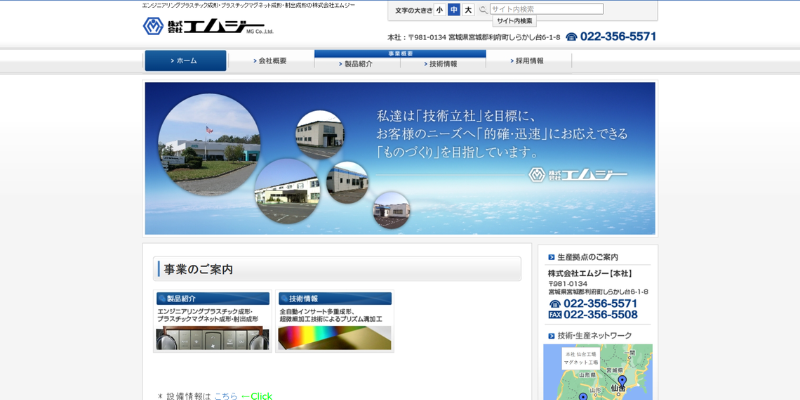Set text size to medium (中)
Screen dimensions: 800x400
pyautogui.click(x=453, y=10)
